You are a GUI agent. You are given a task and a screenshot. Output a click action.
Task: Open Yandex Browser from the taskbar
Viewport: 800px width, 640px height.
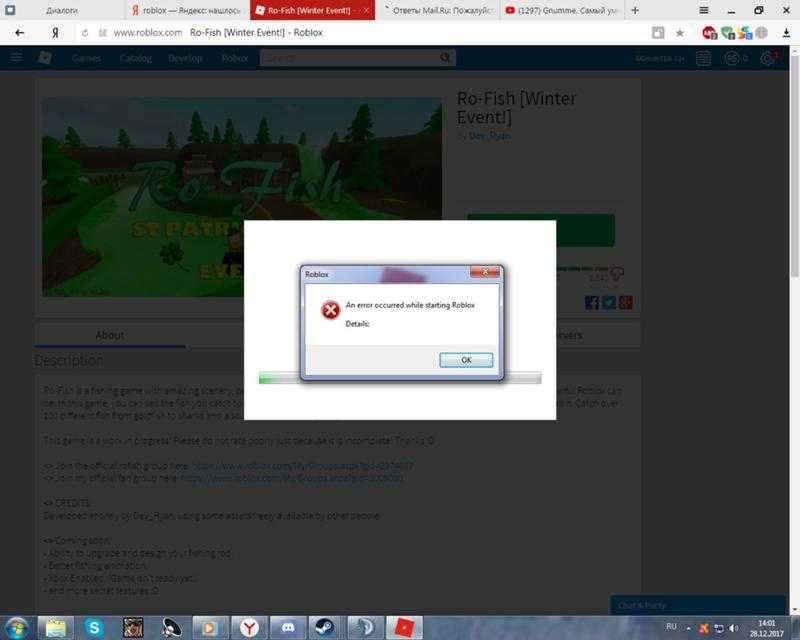(249, 628)
